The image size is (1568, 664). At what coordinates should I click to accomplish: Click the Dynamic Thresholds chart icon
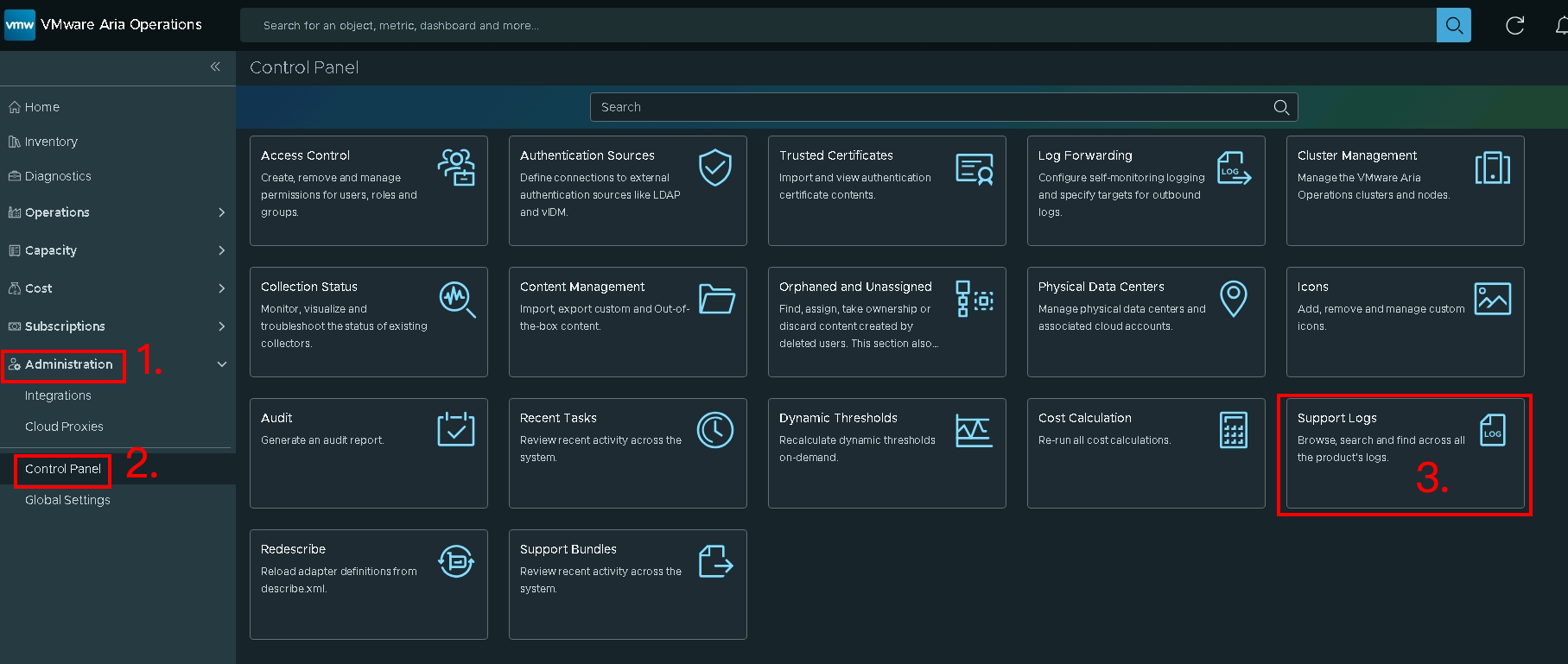click(974, 430)
